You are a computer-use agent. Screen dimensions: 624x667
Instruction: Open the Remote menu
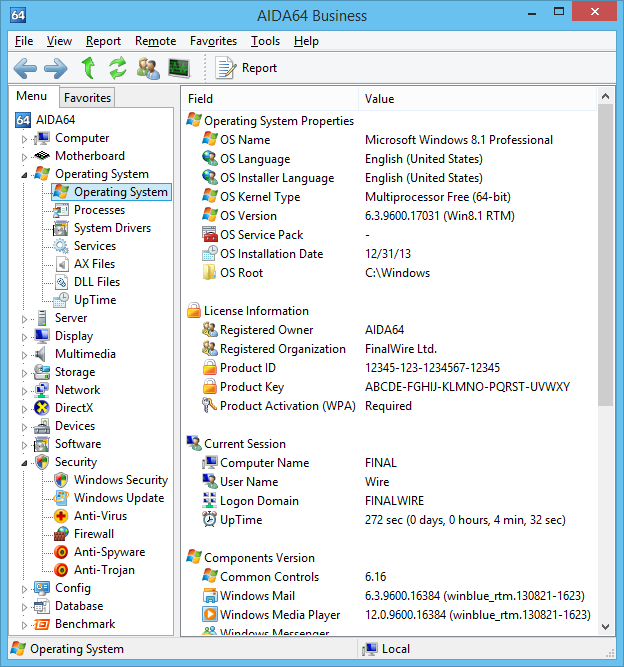[155, 41]
